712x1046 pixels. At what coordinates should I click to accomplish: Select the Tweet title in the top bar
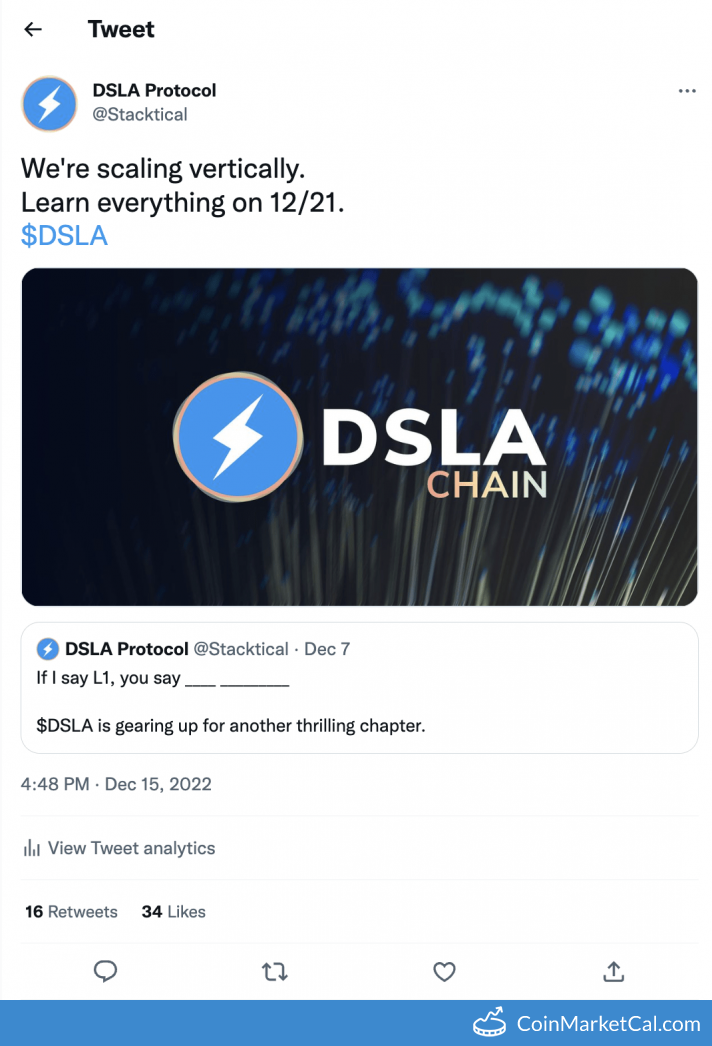click(121, 29)
